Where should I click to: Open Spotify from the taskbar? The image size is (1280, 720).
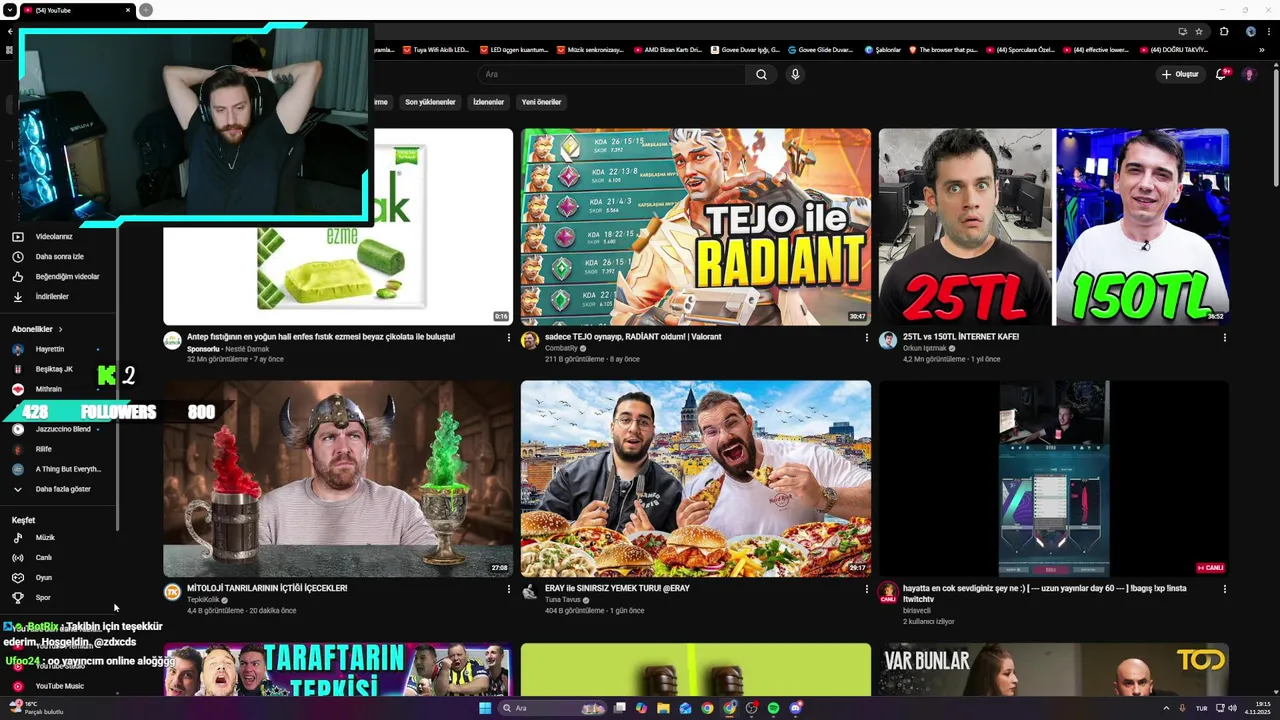773,708
